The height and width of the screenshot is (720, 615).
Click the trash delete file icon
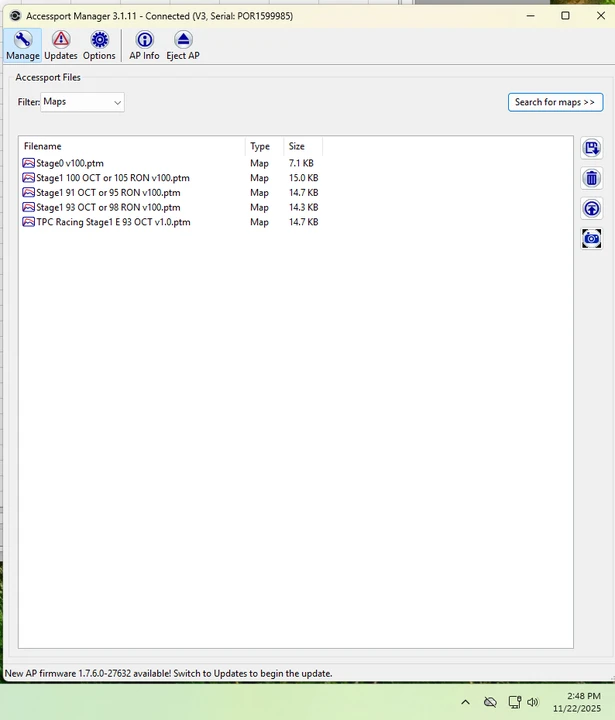point(592,178)
